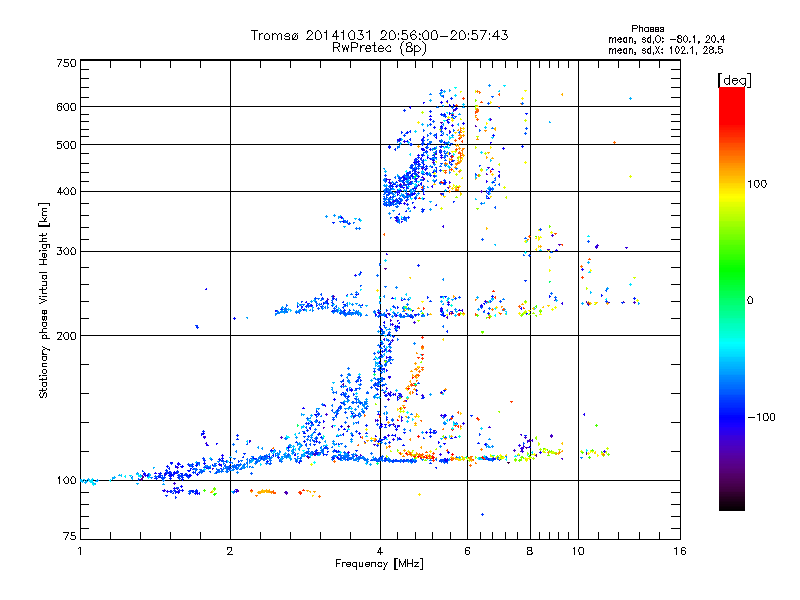The height and width of the screenshot is (600, 800).
Task: Click the colorbar '0' tick label
Action: [750, 301]
